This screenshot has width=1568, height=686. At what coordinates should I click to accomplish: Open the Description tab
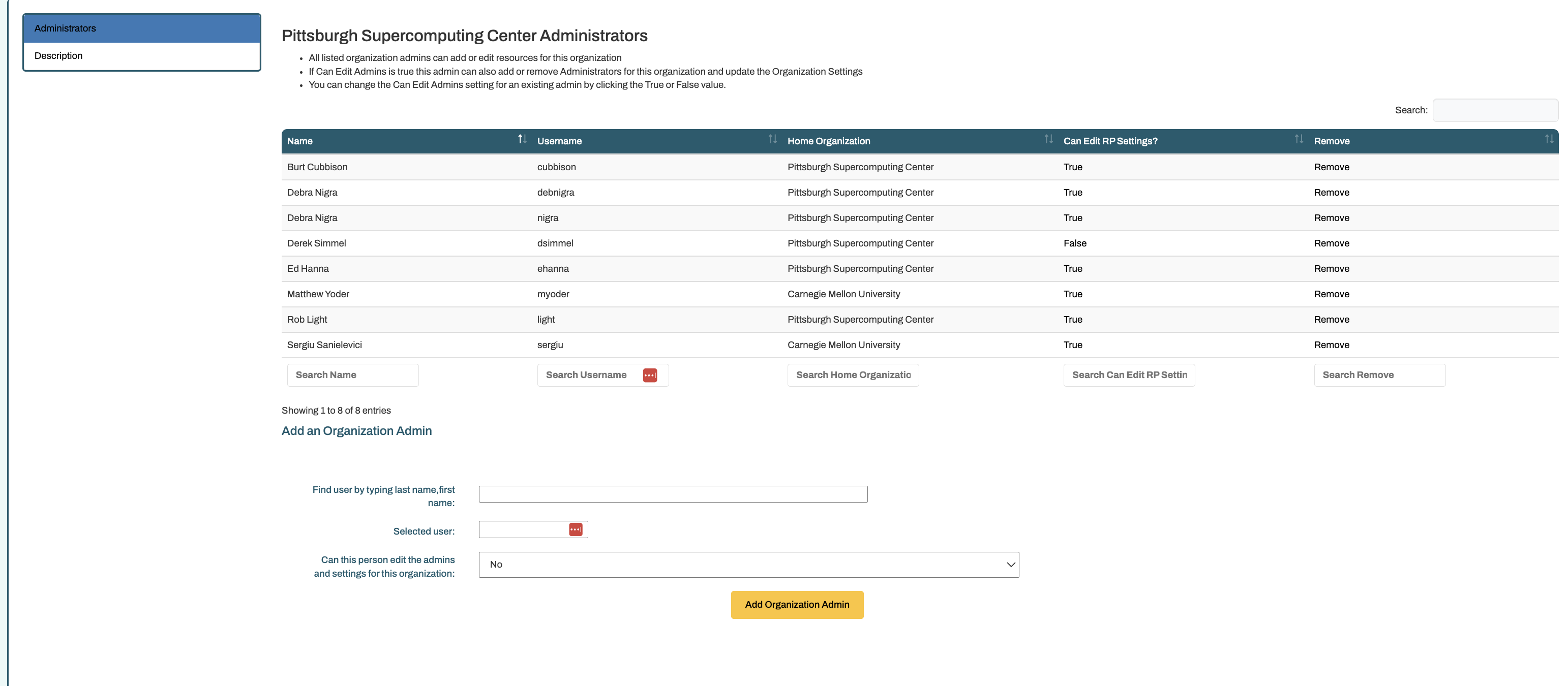(x=142, y=56)
